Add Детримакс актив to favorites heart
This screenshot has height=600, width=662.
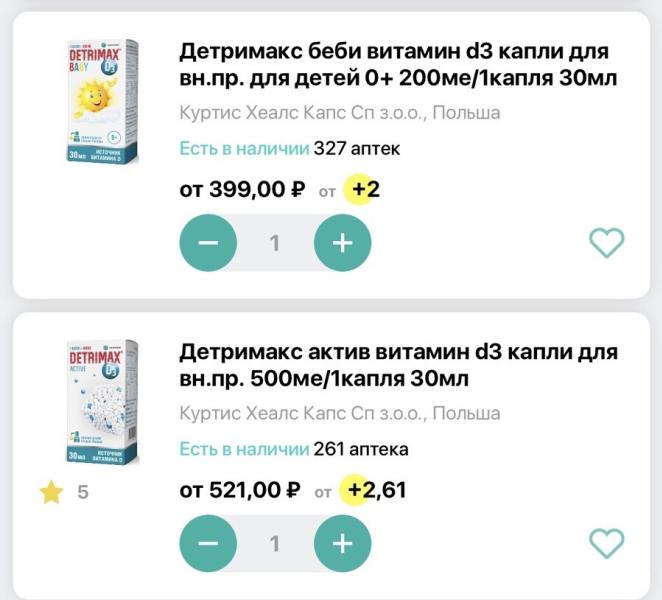[x=606, y=543]
